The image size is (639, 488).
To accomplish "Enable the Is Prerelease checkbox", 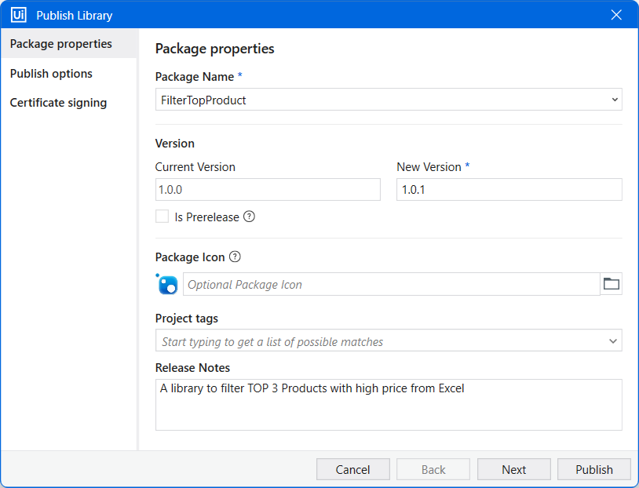I will [162, 216].
